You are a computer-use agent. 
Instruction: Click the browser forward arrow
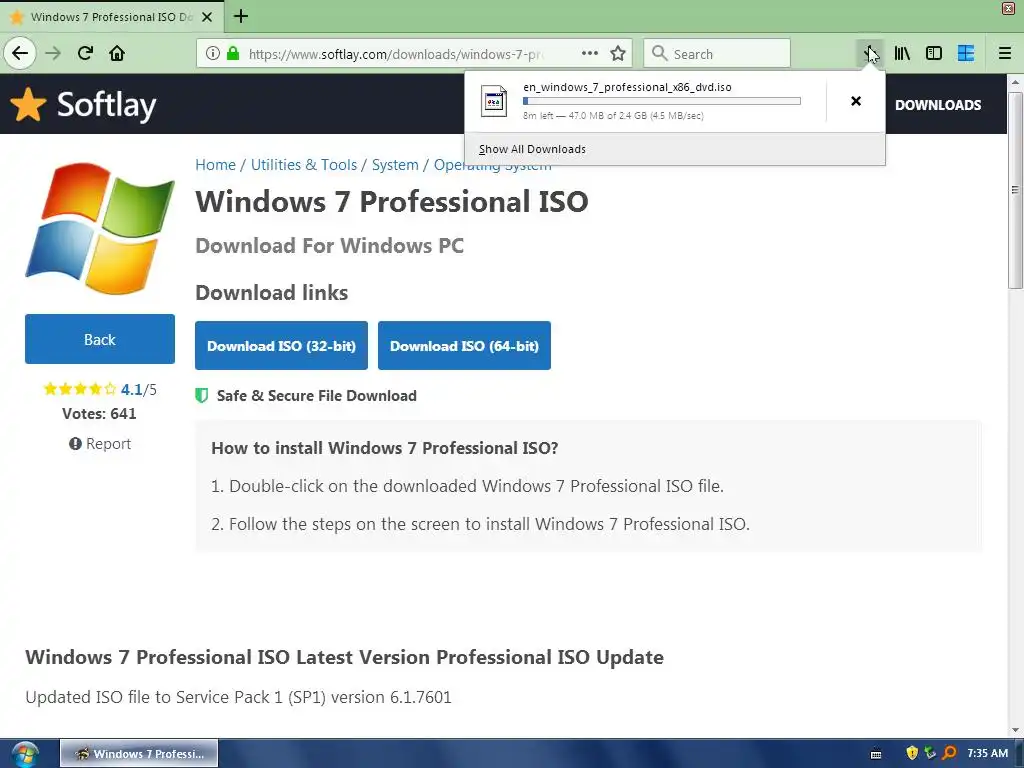pos(53,53)
